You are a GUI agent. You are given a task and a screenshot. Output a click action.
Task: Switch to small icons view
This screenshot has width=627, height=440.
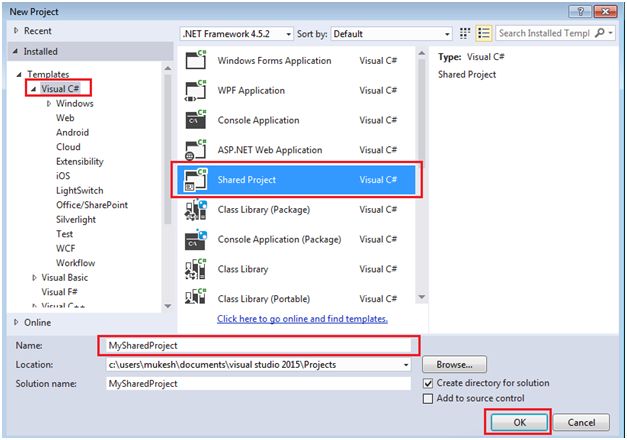tap(465, 34)
